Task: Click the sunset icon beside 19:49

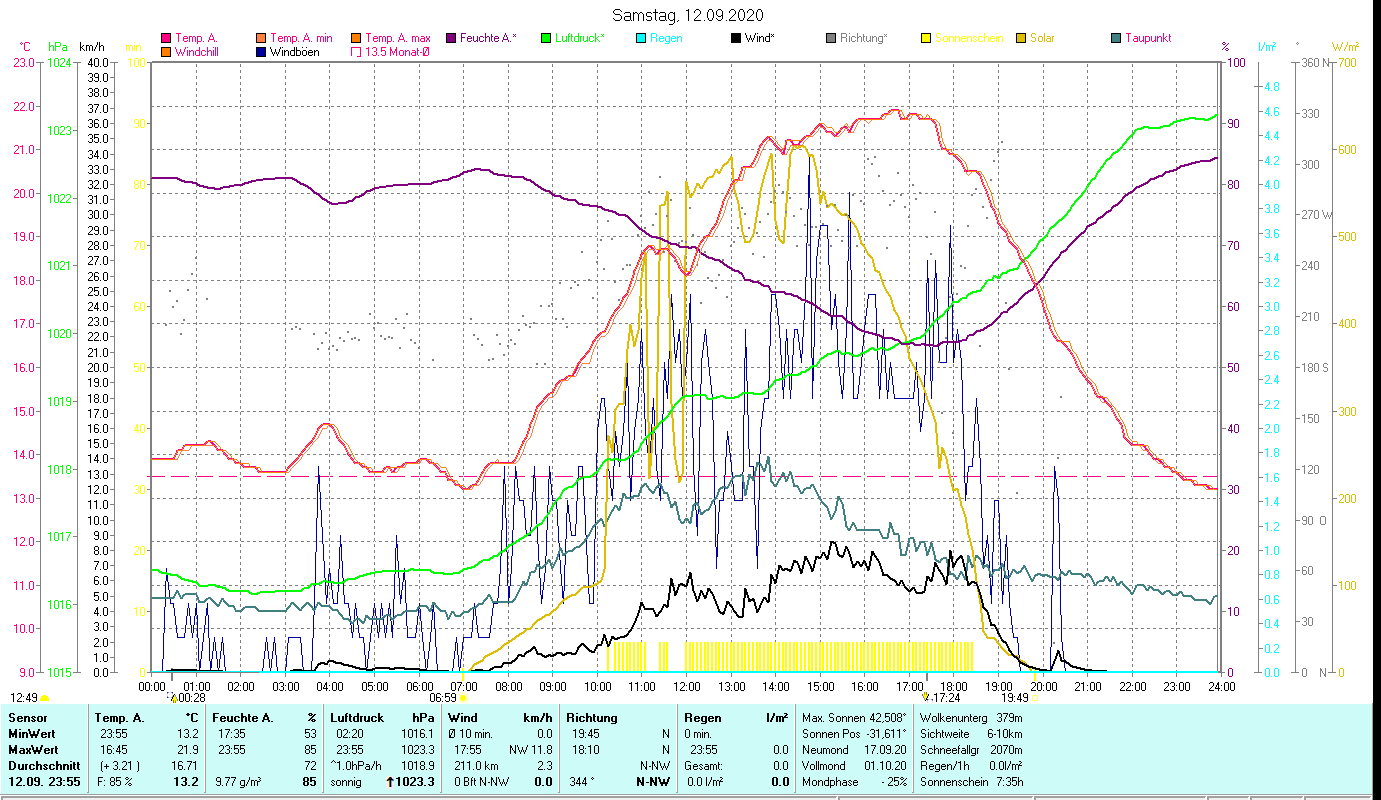Action: pos(1034,698)
